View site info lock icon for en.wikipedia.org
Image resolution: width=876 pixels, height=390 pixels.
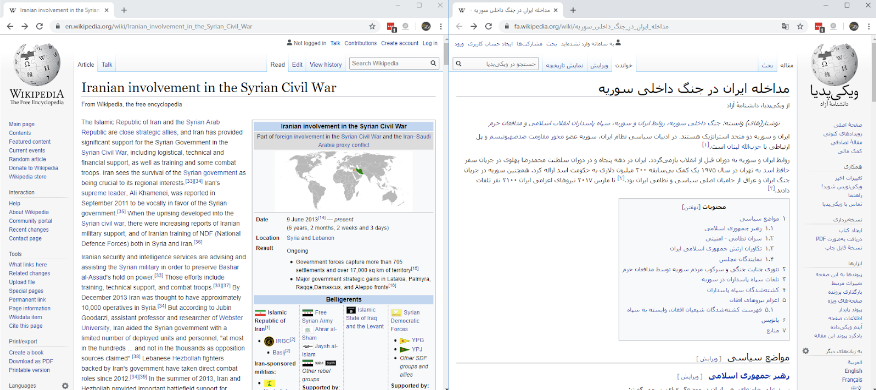click(58, 26)
